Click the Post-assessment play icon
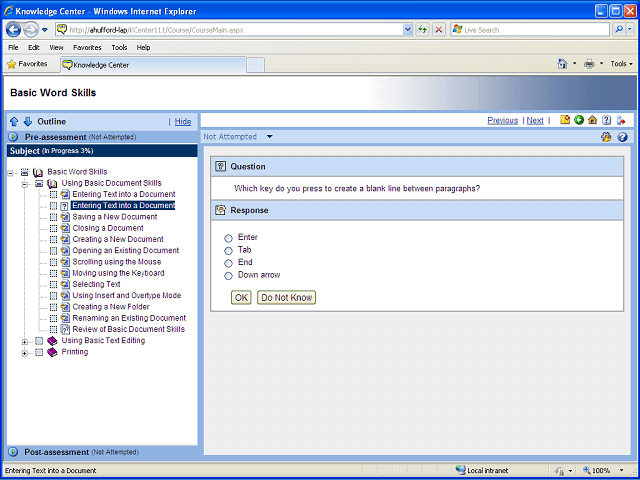The height and width of the screenshot is (480, 640). 13,452
